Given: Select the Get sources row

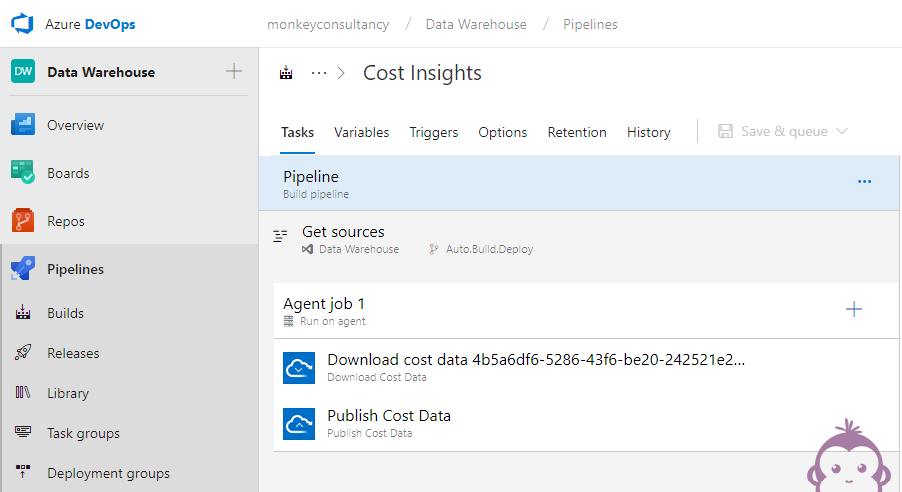Looking at the screenshot, I should tap(579, 239).
